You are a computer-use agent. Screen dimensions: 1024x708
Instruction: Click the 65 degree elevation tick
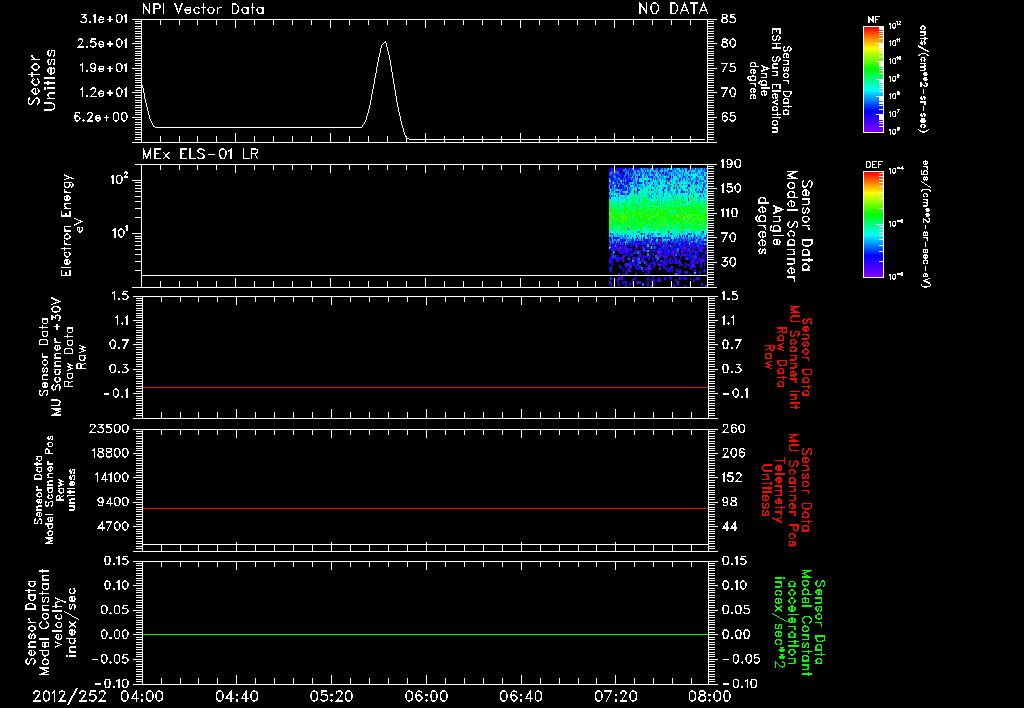point(729,118)
